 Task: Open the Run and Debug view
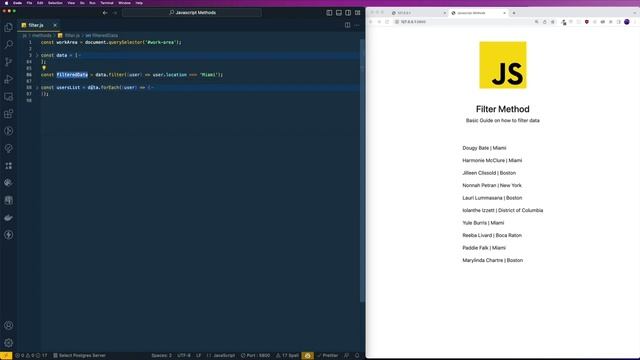9,79
